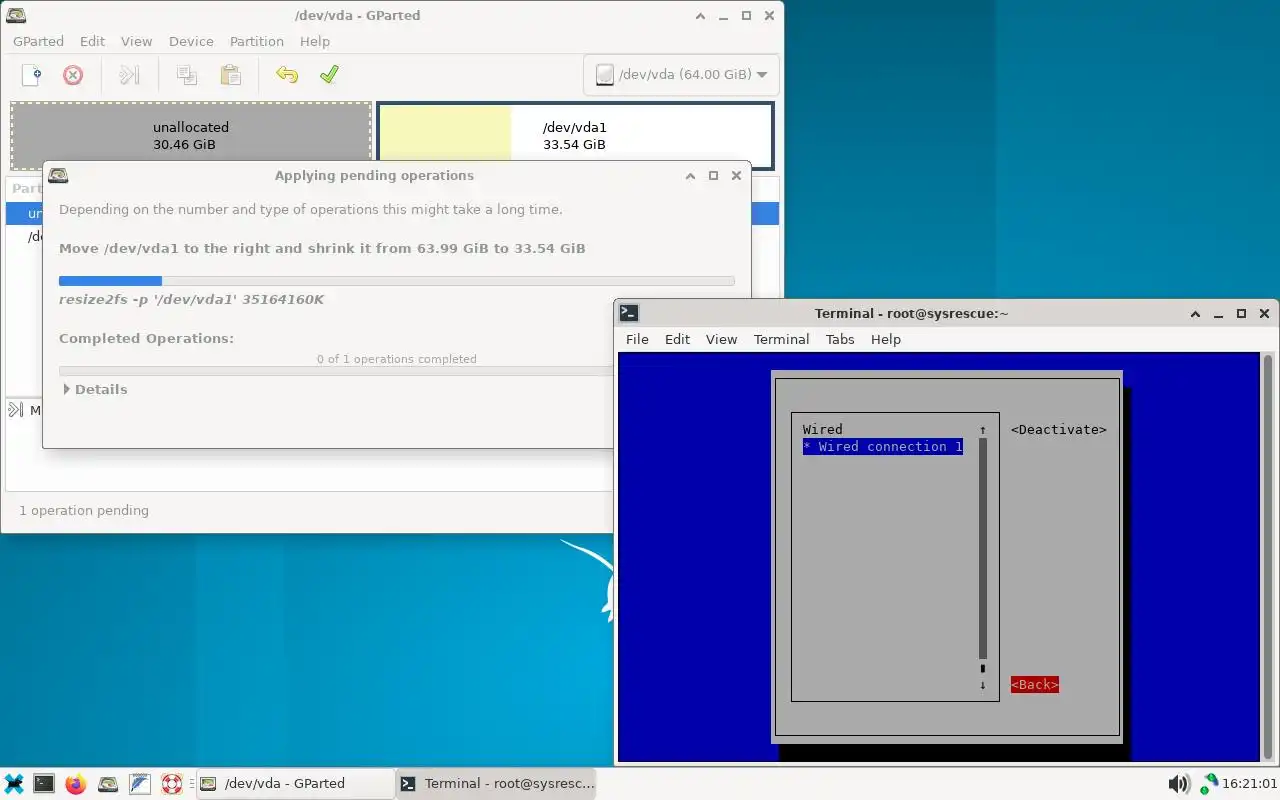Click the volume speaker icon in tray

point(1179,784)
